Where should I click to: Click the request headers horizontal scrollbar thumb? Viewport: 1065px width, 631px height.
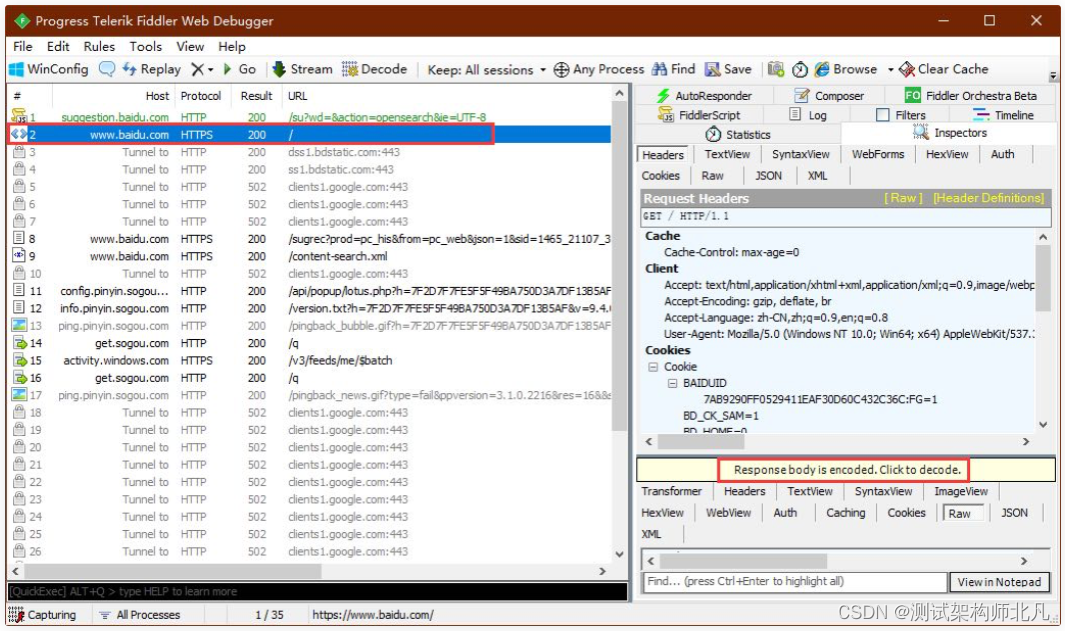click(701, 441)
